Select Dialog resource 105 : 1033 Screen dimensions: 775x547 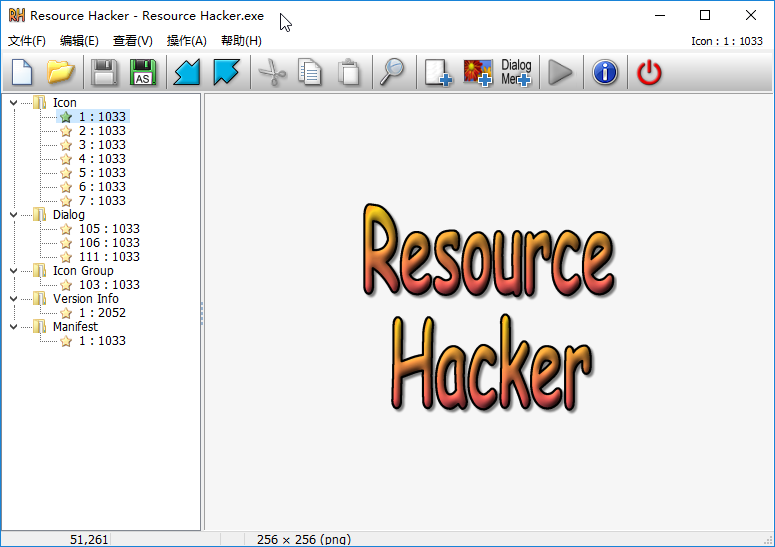pos(109,229)
